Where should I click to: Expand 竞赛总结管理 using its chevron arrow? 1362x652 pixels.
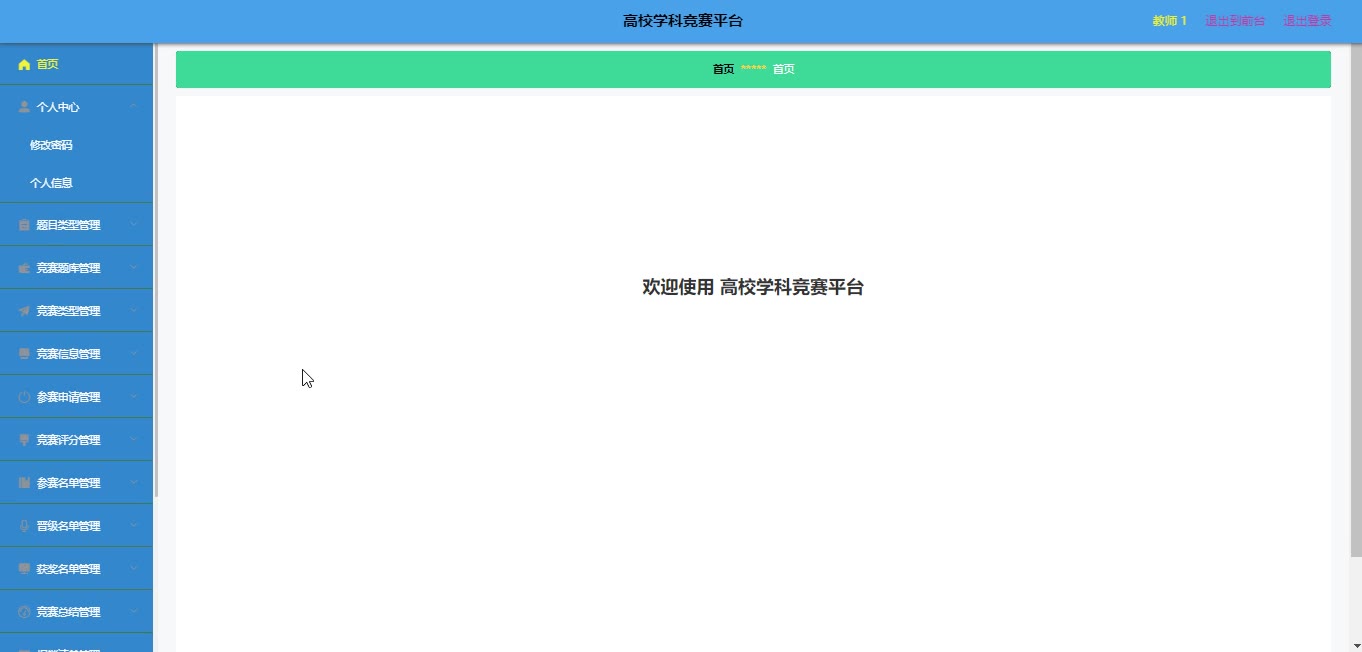133,612
